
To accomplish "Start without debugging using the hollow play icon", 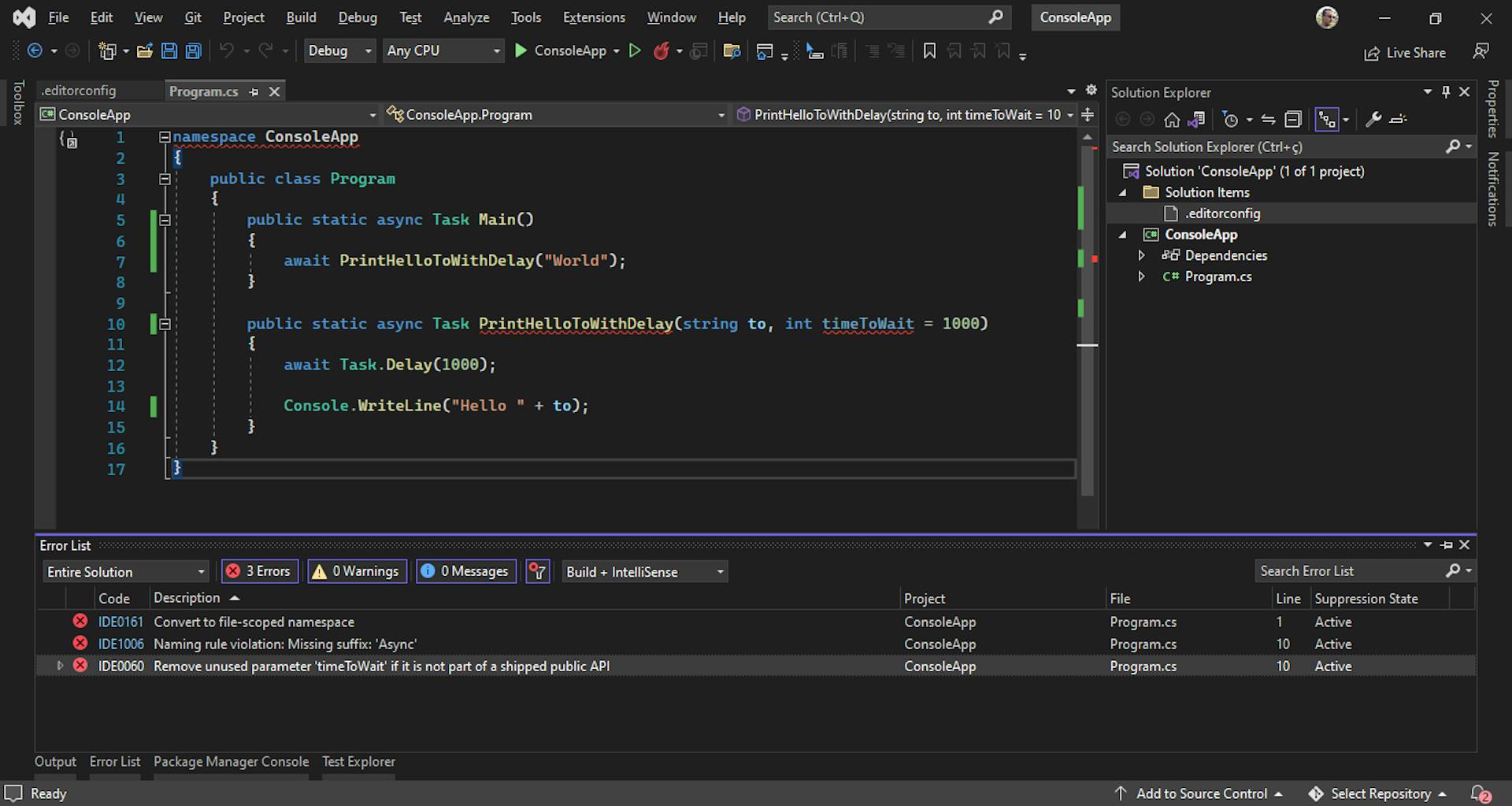I will pyautogui.click(x=635, y=51).
